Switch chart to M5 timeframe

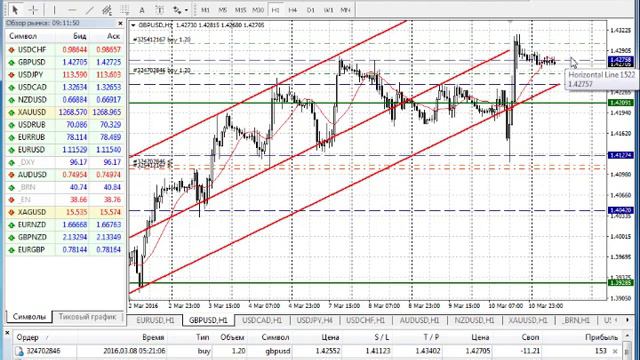coord(222,9)
